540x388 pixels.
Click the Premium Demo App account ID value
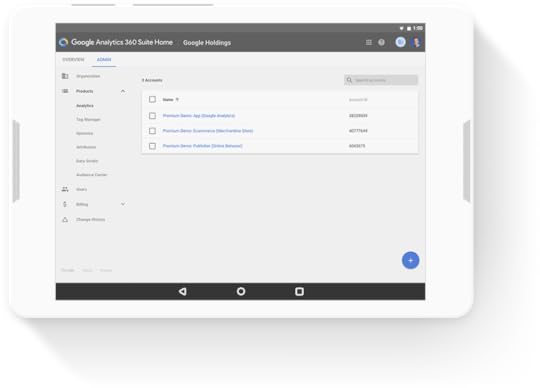pyautogui.click(x=358, y=116)
